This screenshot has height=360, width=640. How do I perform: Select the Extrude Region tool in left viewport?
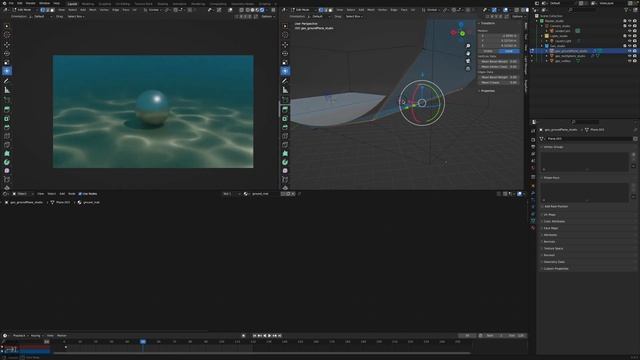tap(7, 109)
